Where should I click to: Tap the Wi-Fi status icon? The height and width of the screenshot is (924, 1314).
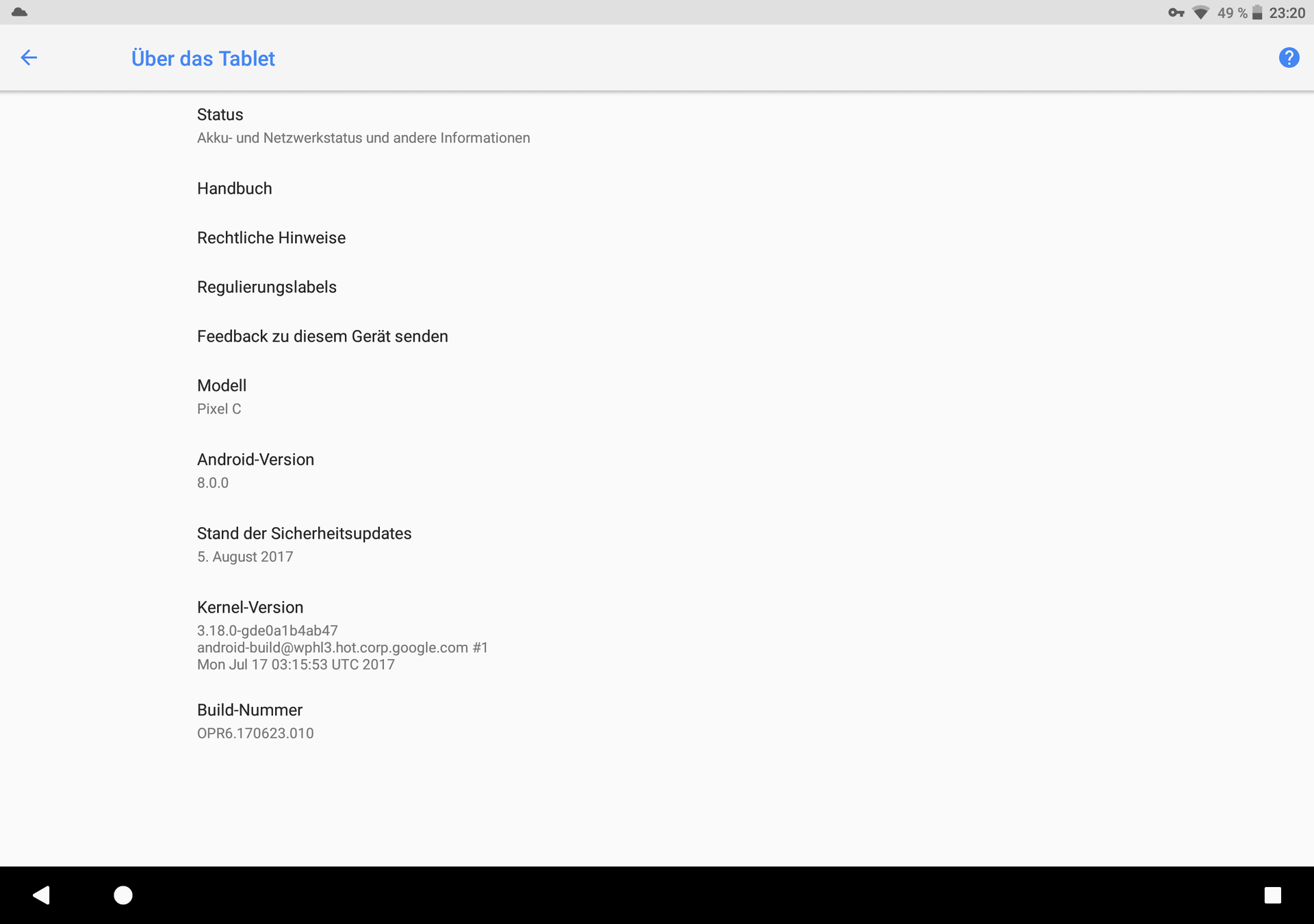[1200, 13]
